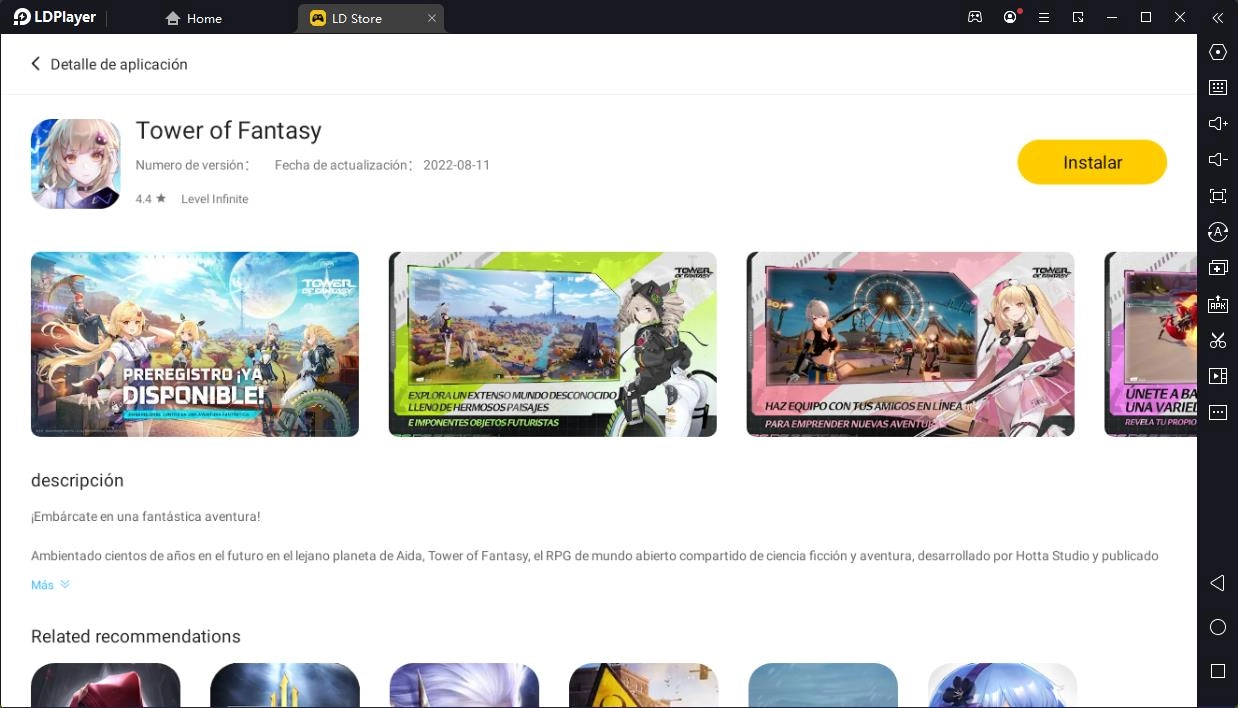Open the operation recorder (A) icon

(1217, 232)
